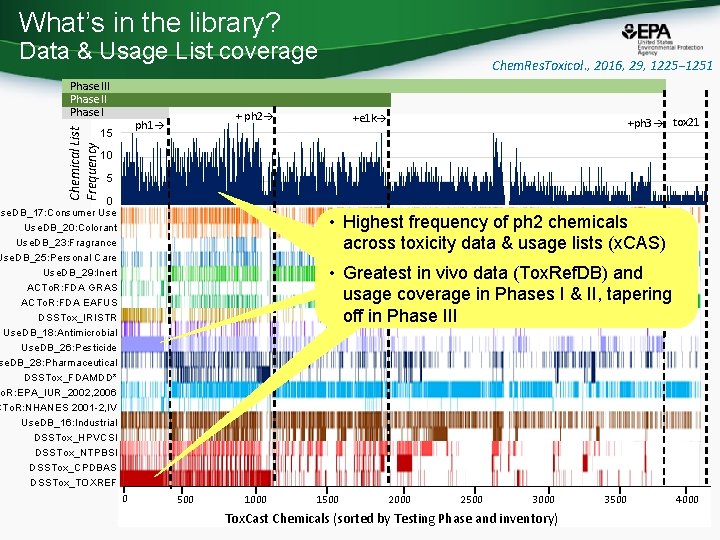Click the x-axis tick 2000

399,500
